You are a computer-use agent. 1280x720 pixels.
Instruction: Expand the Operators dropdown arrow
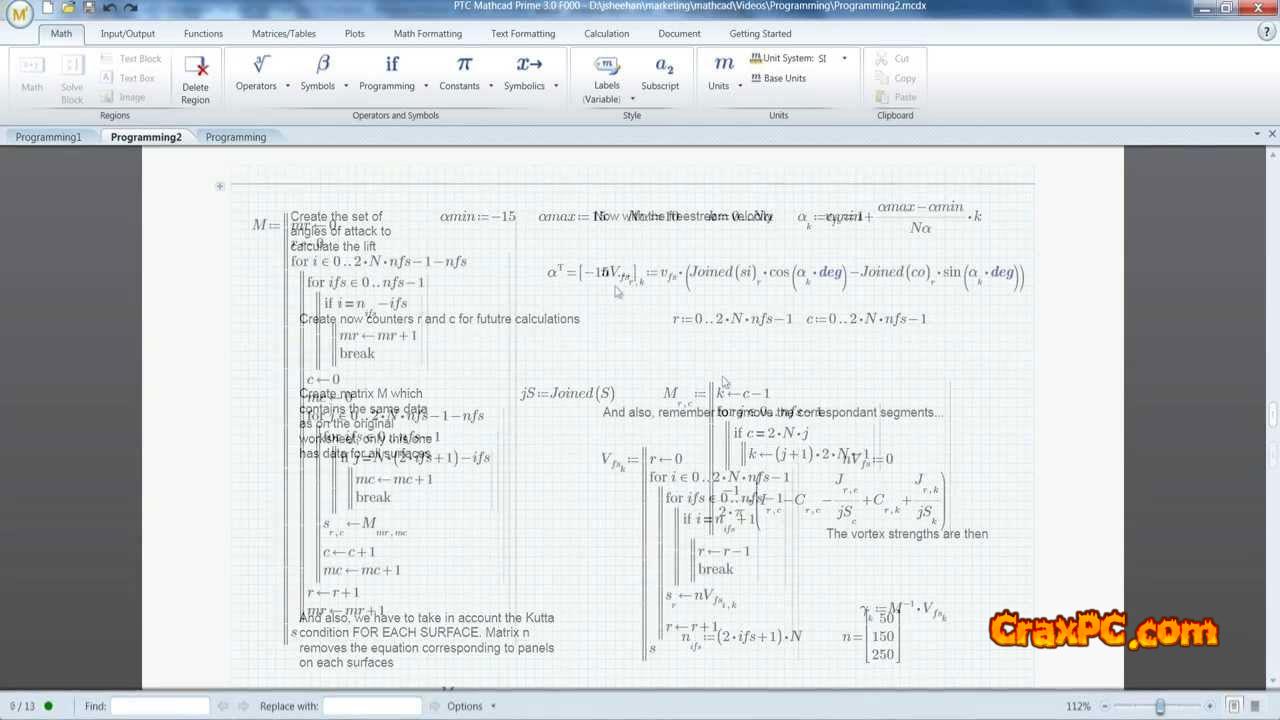click(288, 86)
